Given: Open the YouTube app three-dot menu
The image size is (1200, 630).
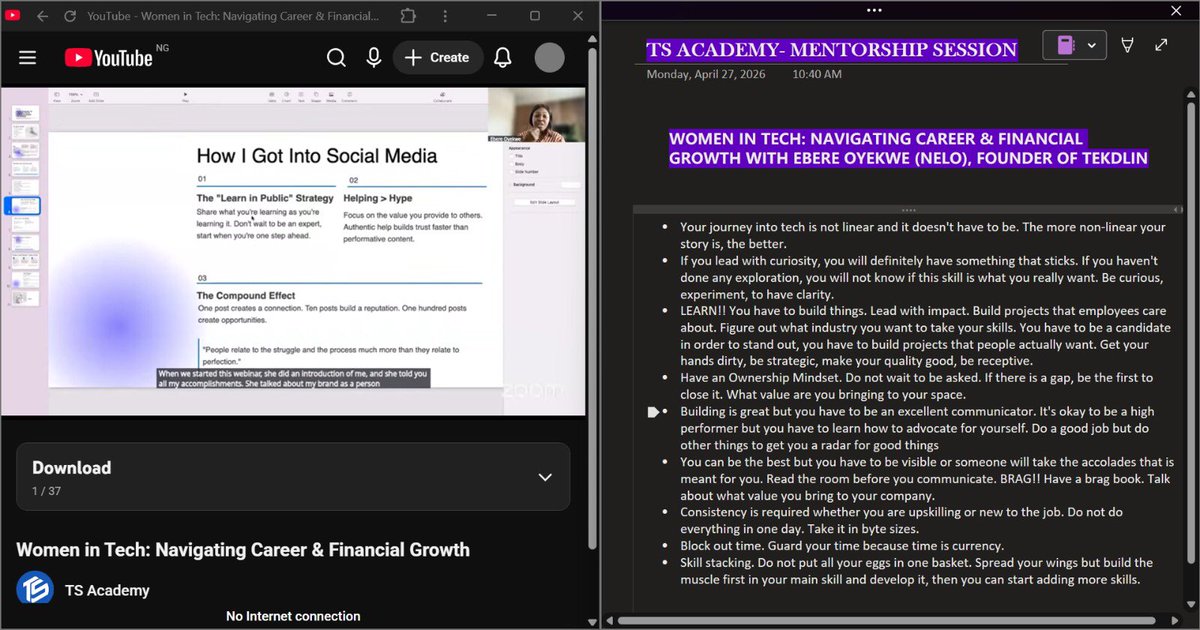Looking at the screenshot, I should point(446,16).
